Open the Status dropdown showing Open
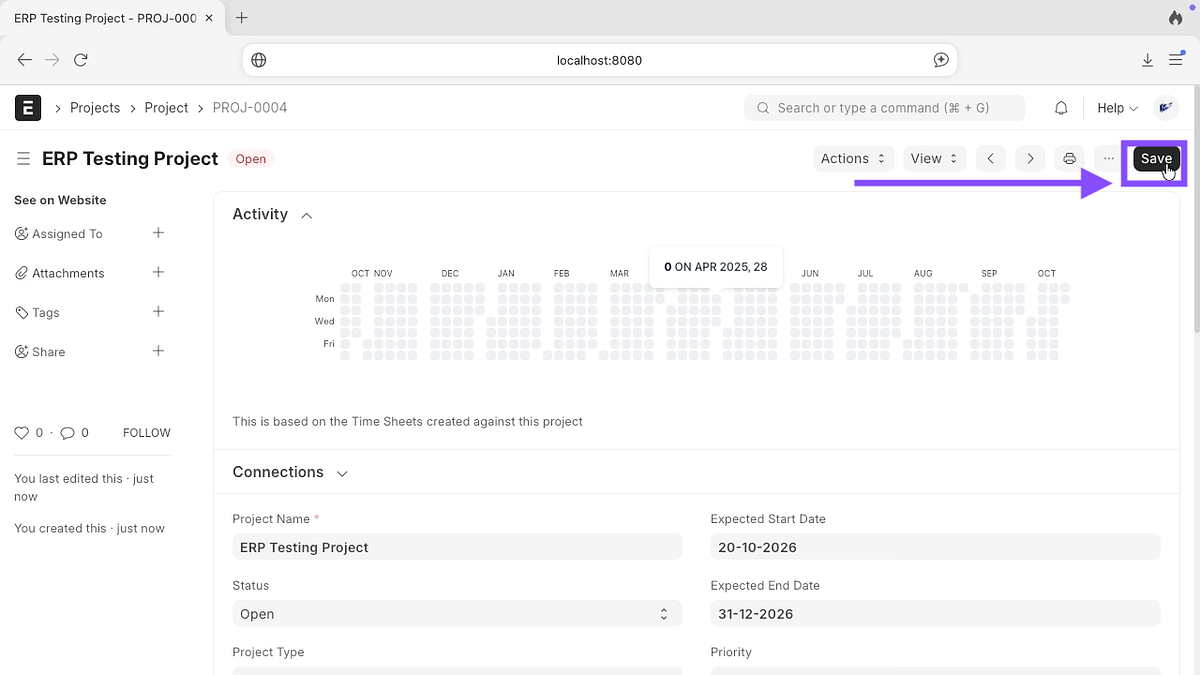This screenshot has height=675, width=1200. (456, 613)
